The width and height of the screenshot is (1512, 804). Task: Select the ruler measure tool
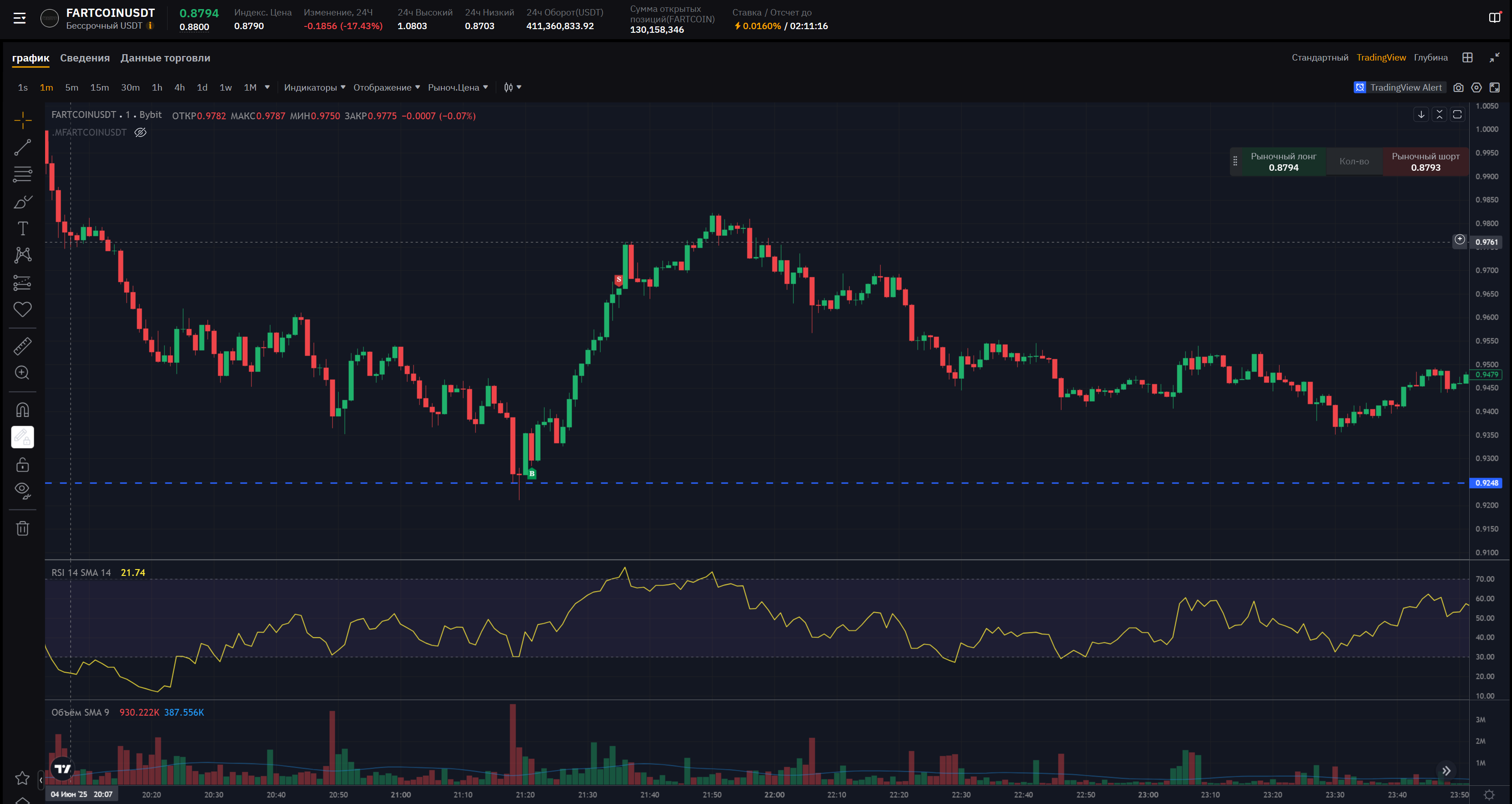click(x=22, y=346)
